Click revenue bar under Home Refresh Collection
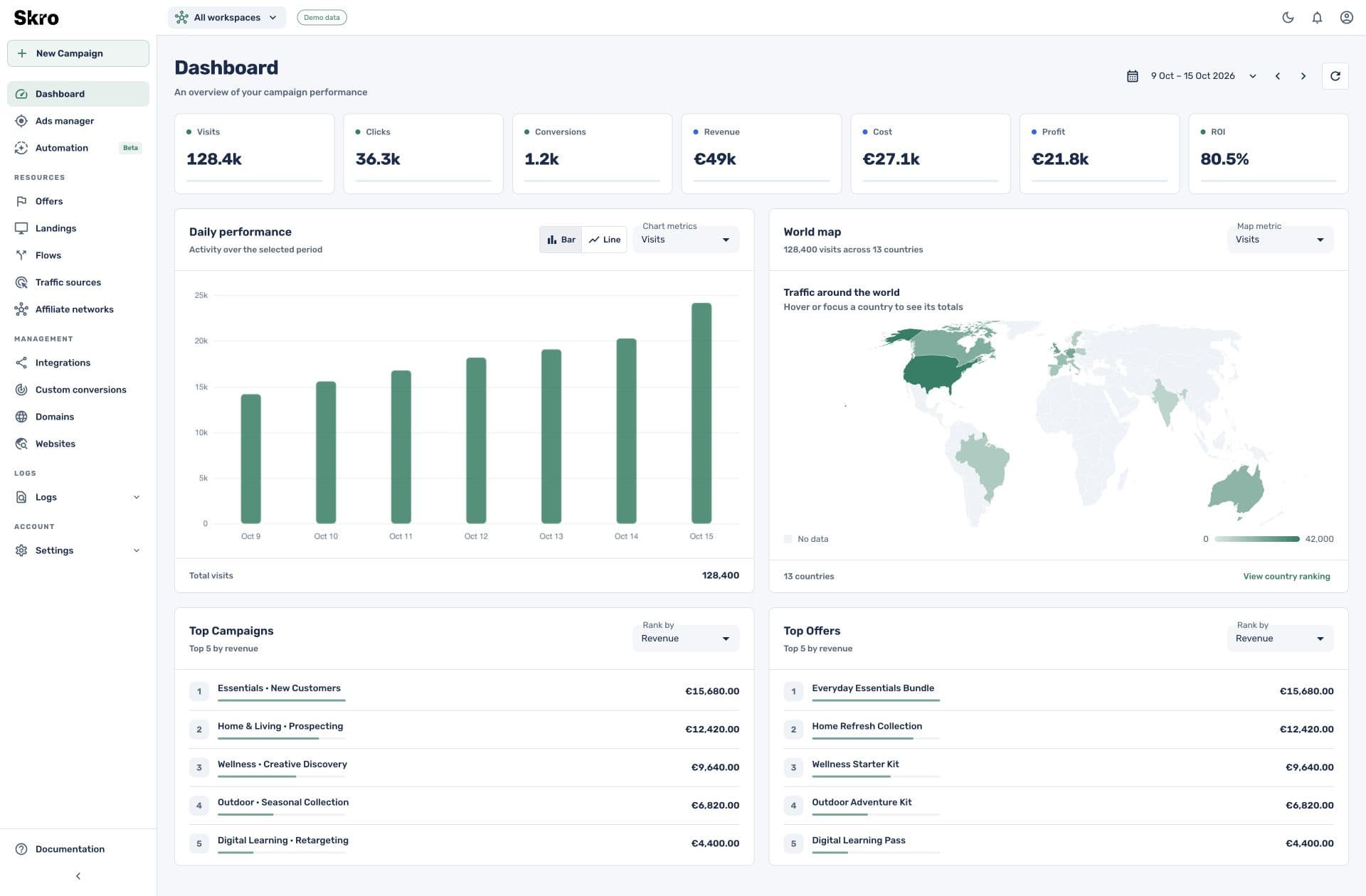1366x896 pixels. 876,738
